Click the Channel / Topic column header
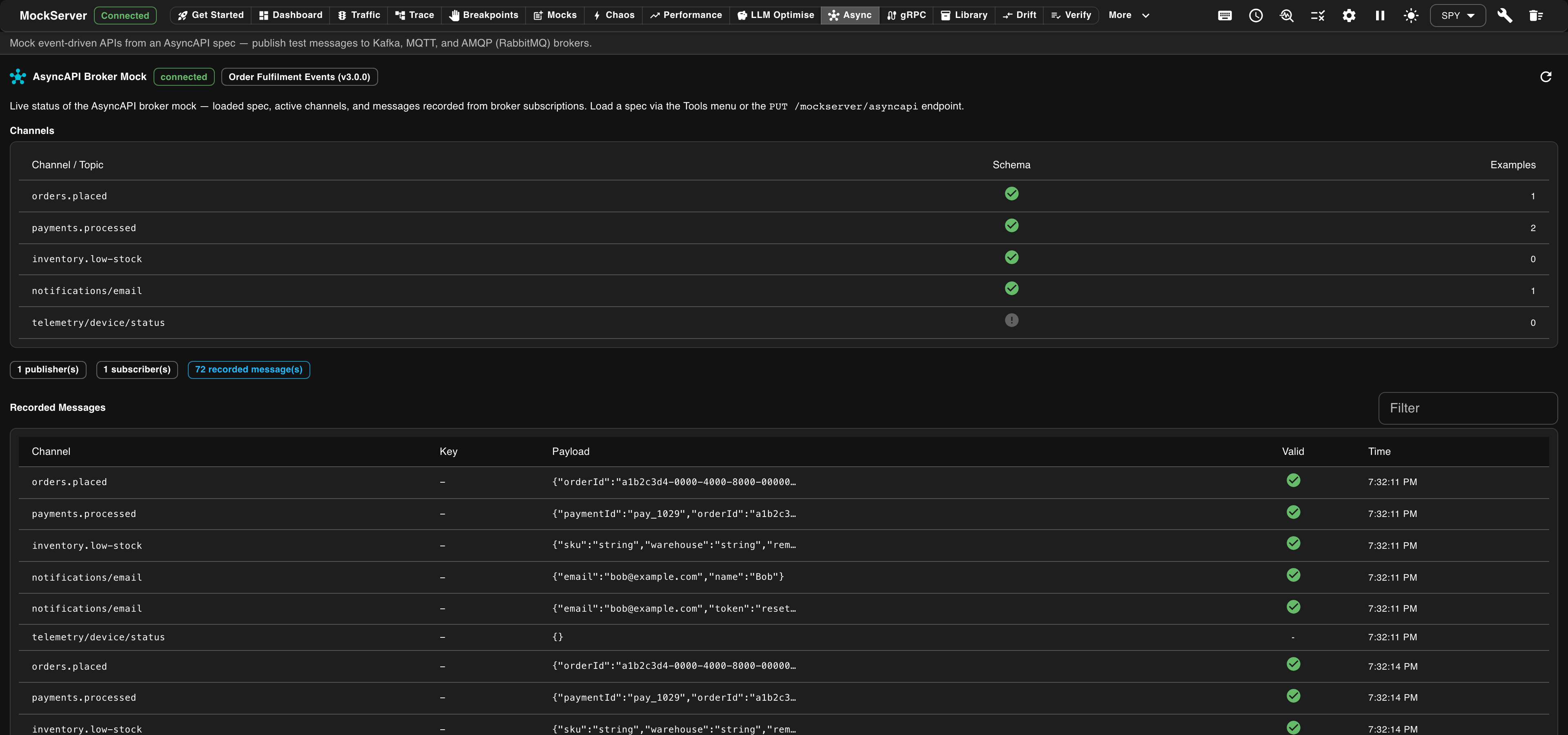The height and width of the screenshot is (735, 1568). (x=67, y=165)
